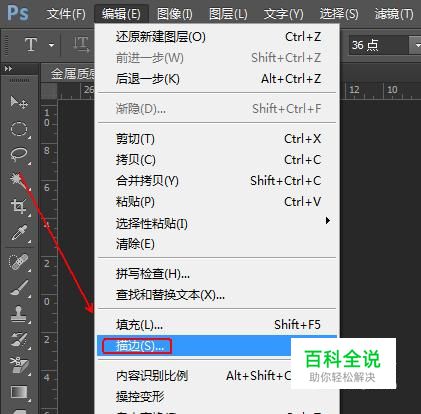Select the Lasso tool
Viewport: 421px width, 414px height.
tap(19, 154)
